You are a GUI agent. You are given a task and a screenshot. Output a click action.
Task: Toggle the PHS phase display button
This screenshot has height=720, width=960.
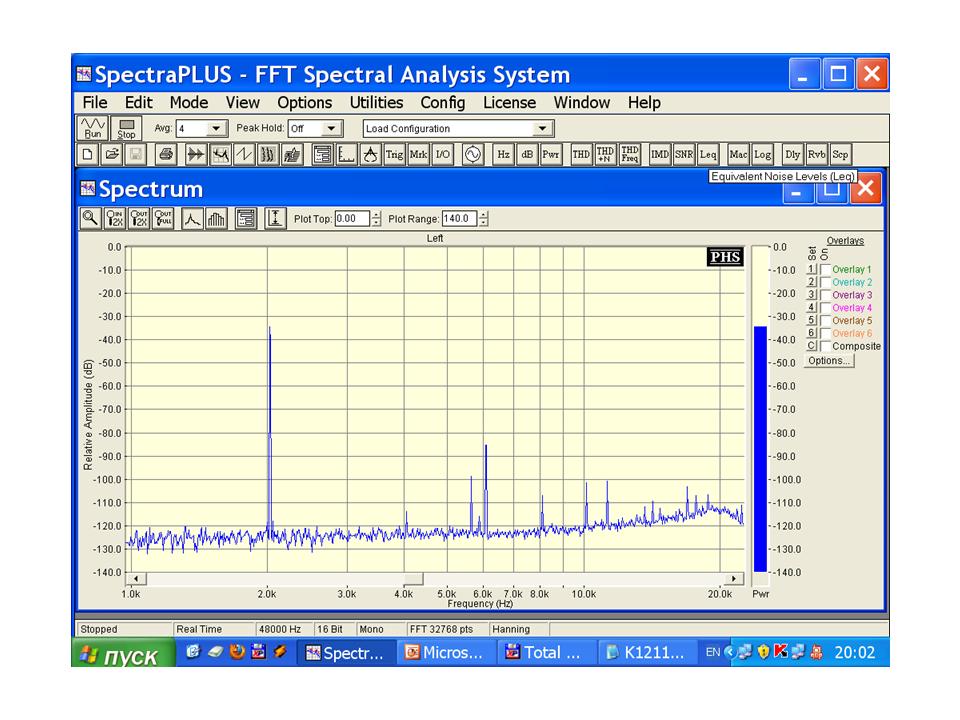click(726, 257)
